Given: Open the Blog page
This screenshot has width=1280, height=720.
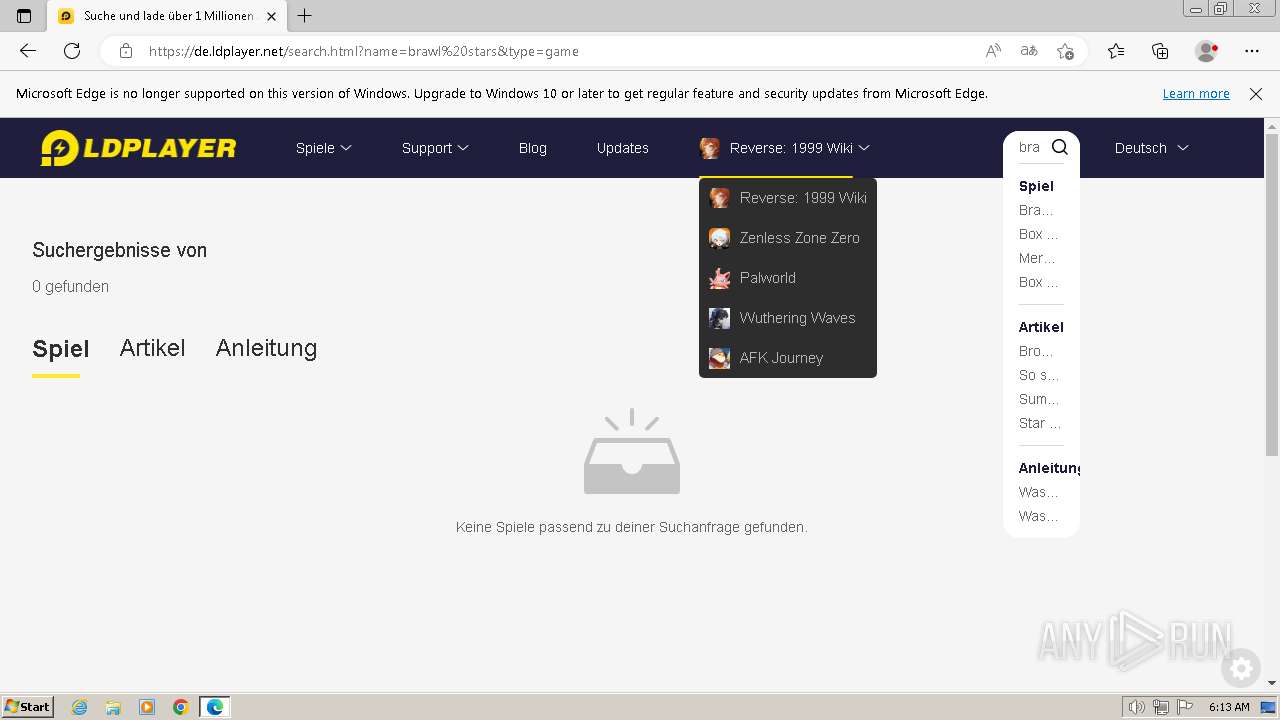Looking at the screenshot, I should click(x=533, y=148).
